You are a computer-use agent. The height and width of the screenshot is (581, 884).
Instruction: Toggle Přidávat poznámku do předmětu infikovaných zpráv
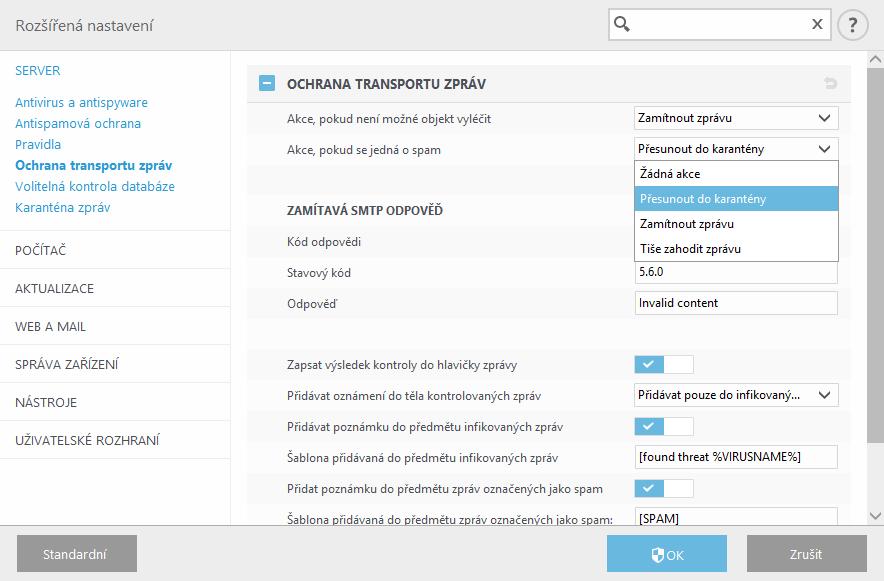(x=664, y=427)
